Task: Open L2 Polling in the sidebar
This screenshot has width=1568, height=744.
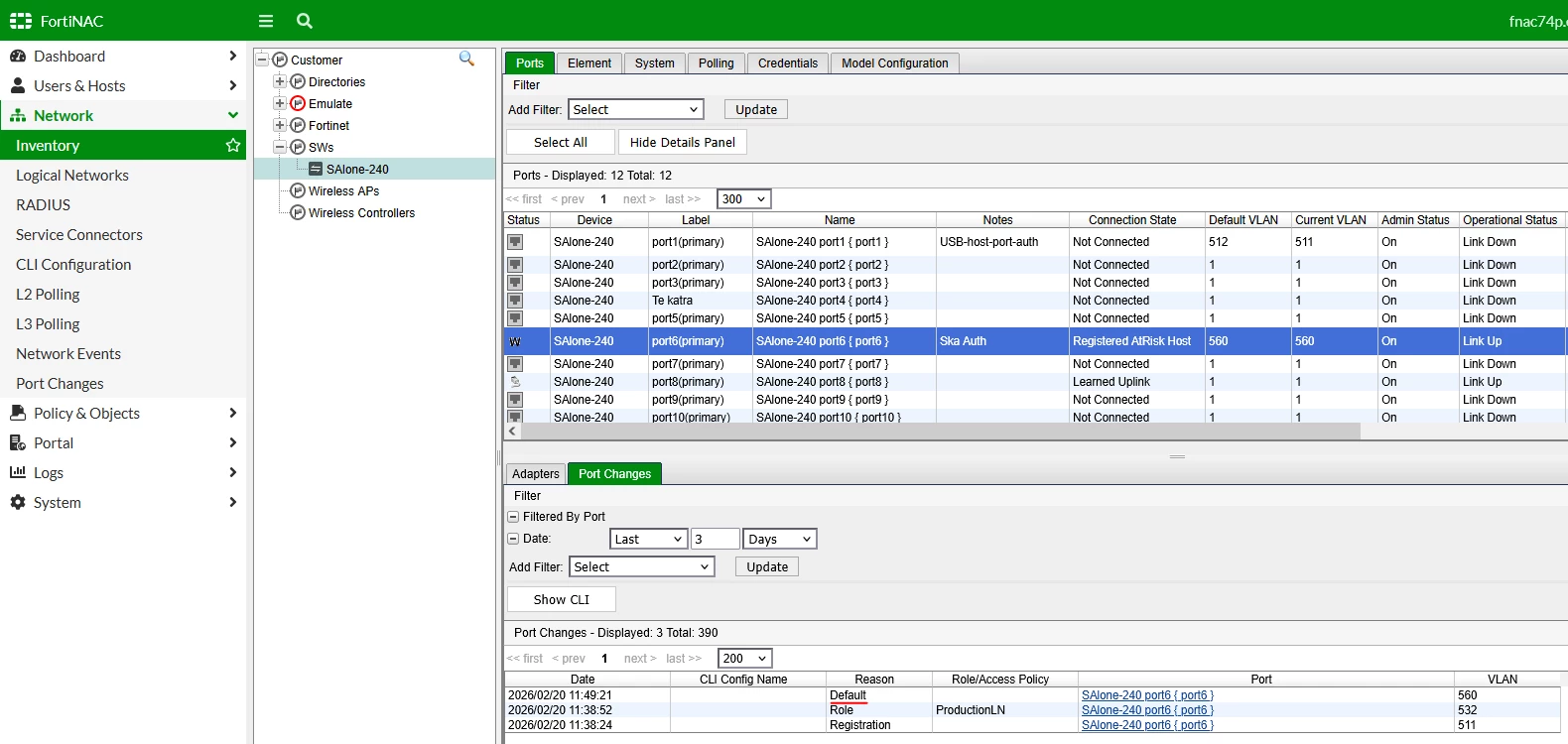Action: point(48,295)
